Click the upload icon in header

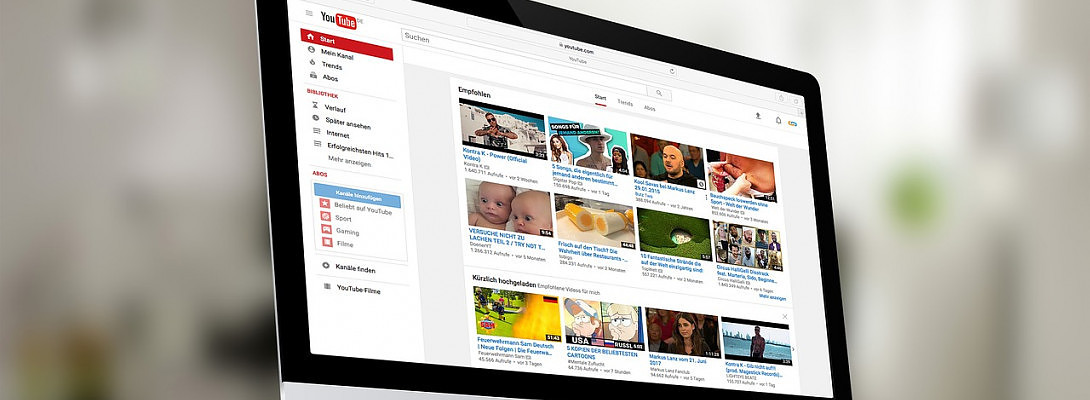pyautogui.click(x=757, y=115)
